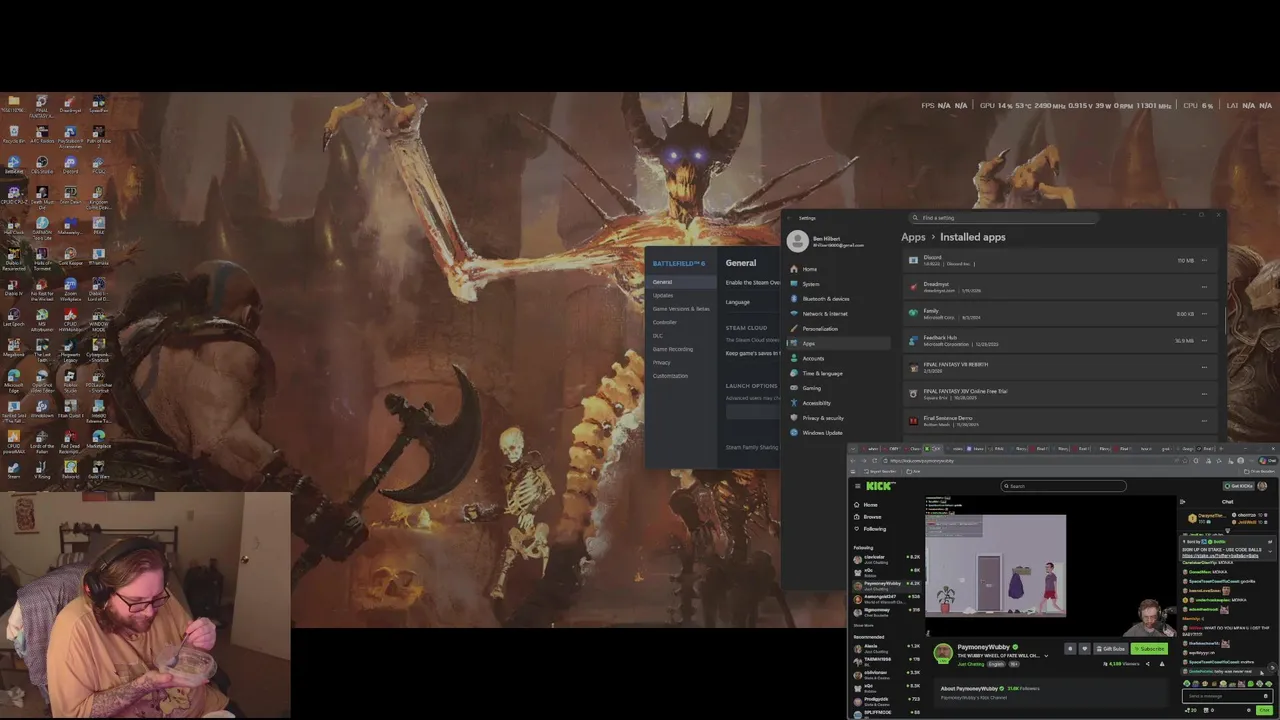Click Show More under the Kick Following list
This screenshot has width=1280, height=720.
pos(863,625)
